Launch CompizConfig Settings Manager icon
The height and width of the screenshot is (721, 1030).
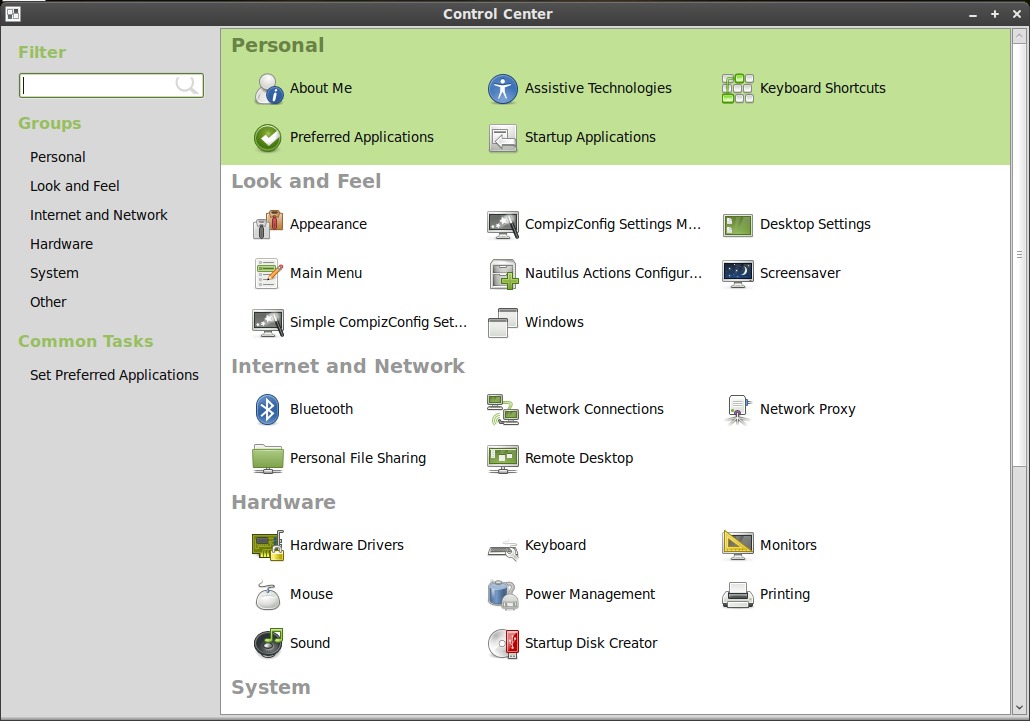[503, 225]
